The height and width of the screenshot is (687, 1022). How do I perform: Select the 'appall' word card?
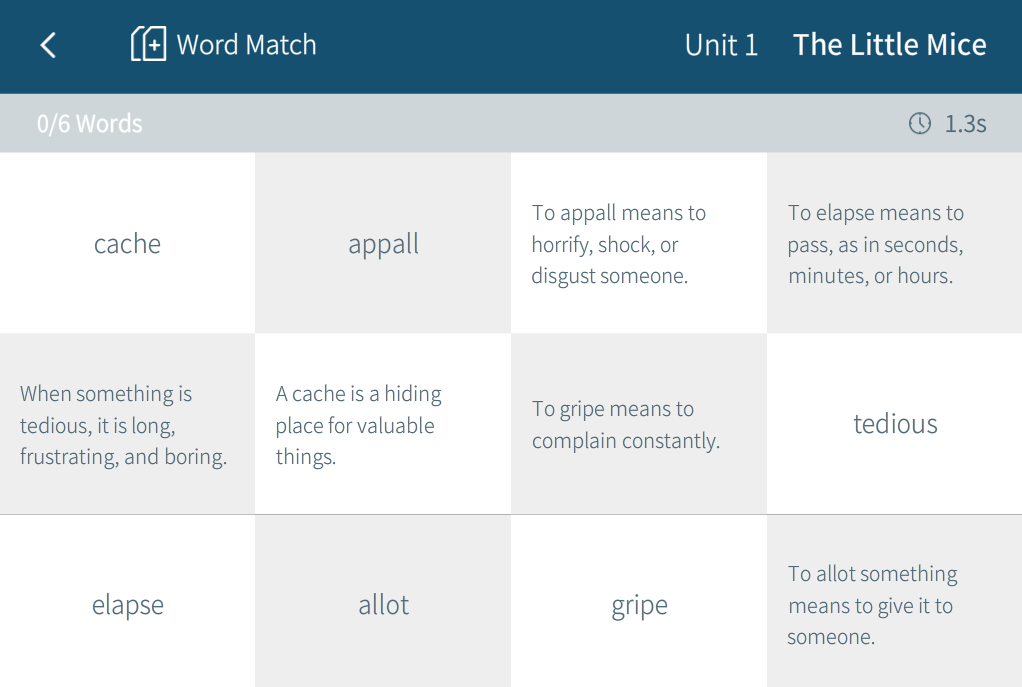point(383,244)
